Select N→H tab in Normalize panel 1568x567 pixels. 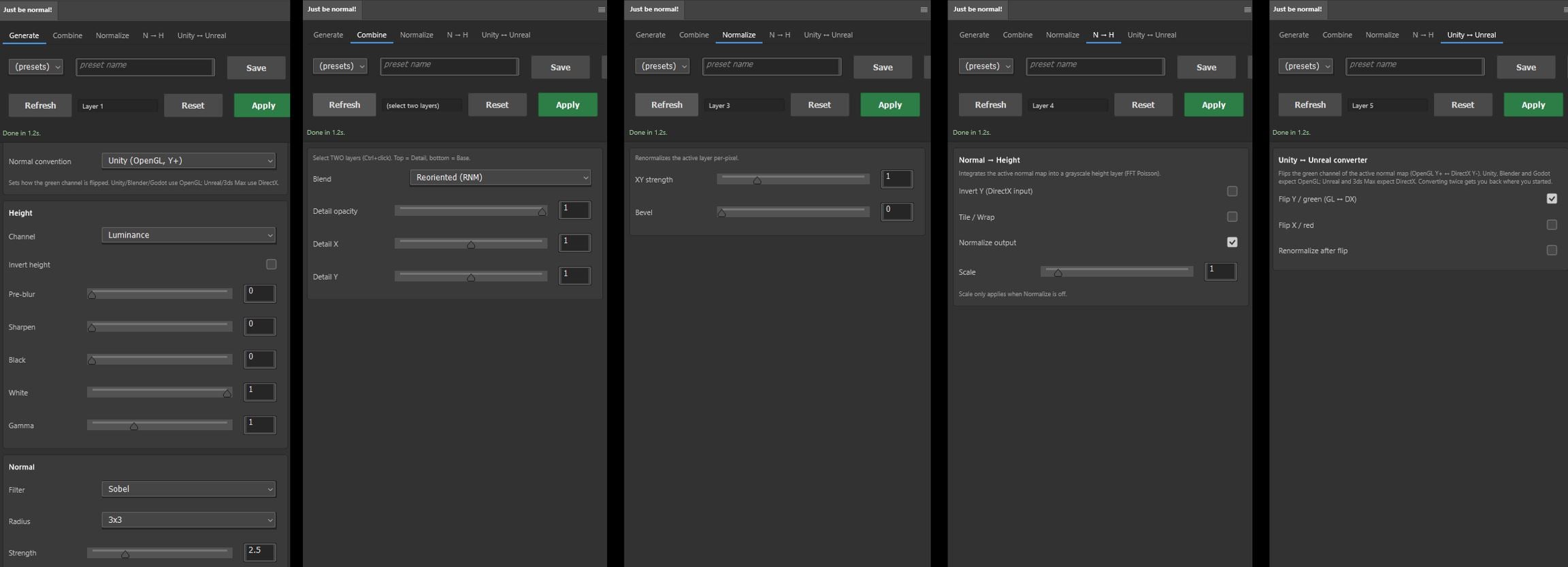pos(780,35)
